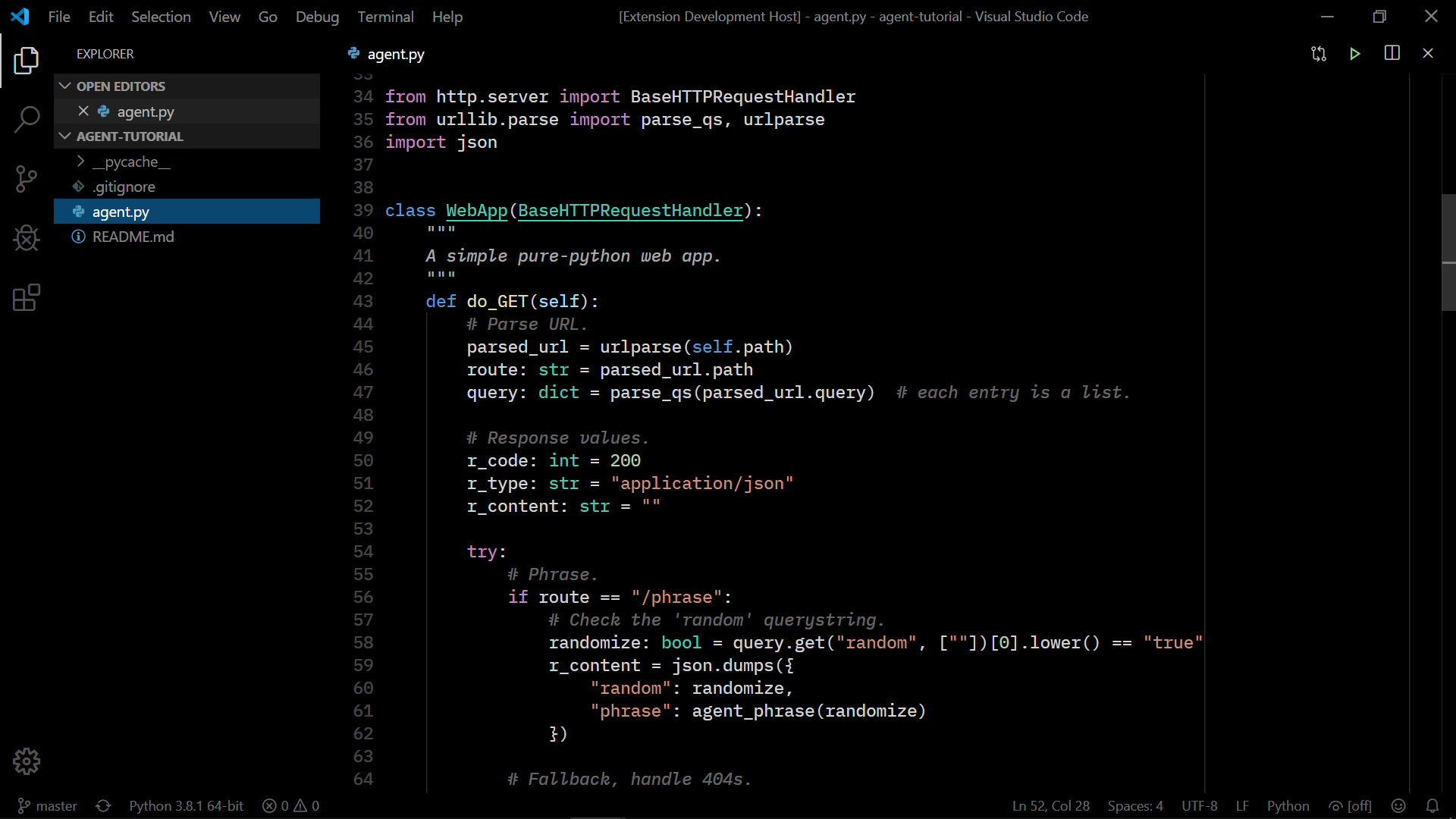
Task: Open the Source Control view
Action: [x=27, y=179]
